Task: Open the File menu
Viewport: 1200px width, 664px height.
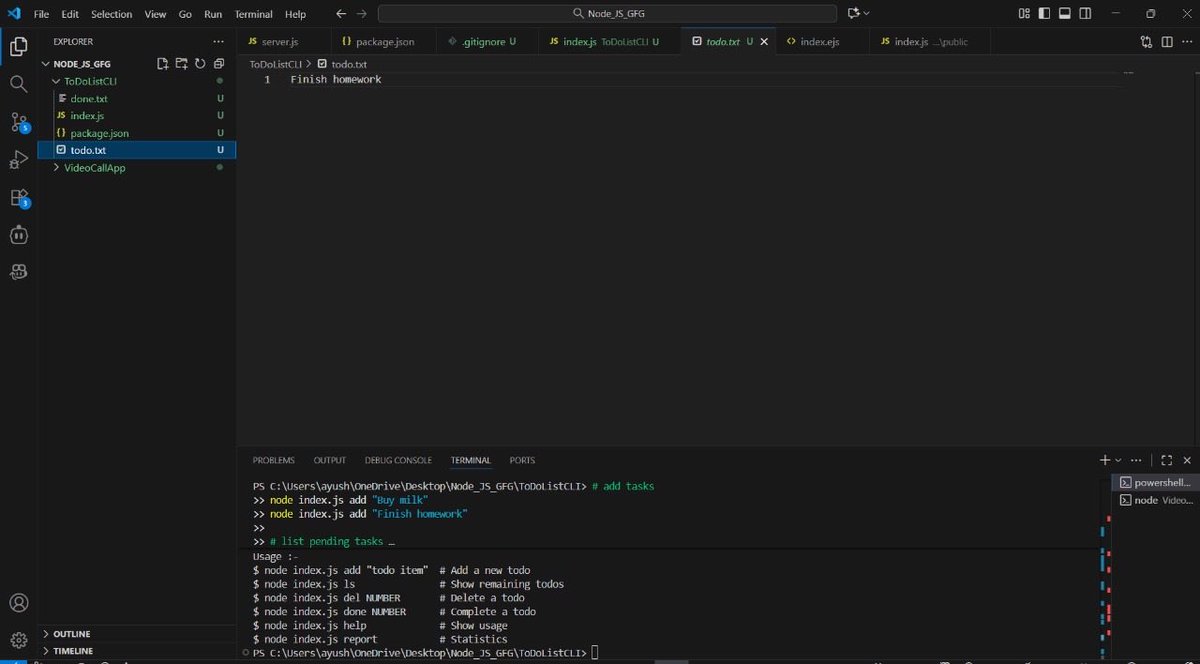Action: click(41, 14)
